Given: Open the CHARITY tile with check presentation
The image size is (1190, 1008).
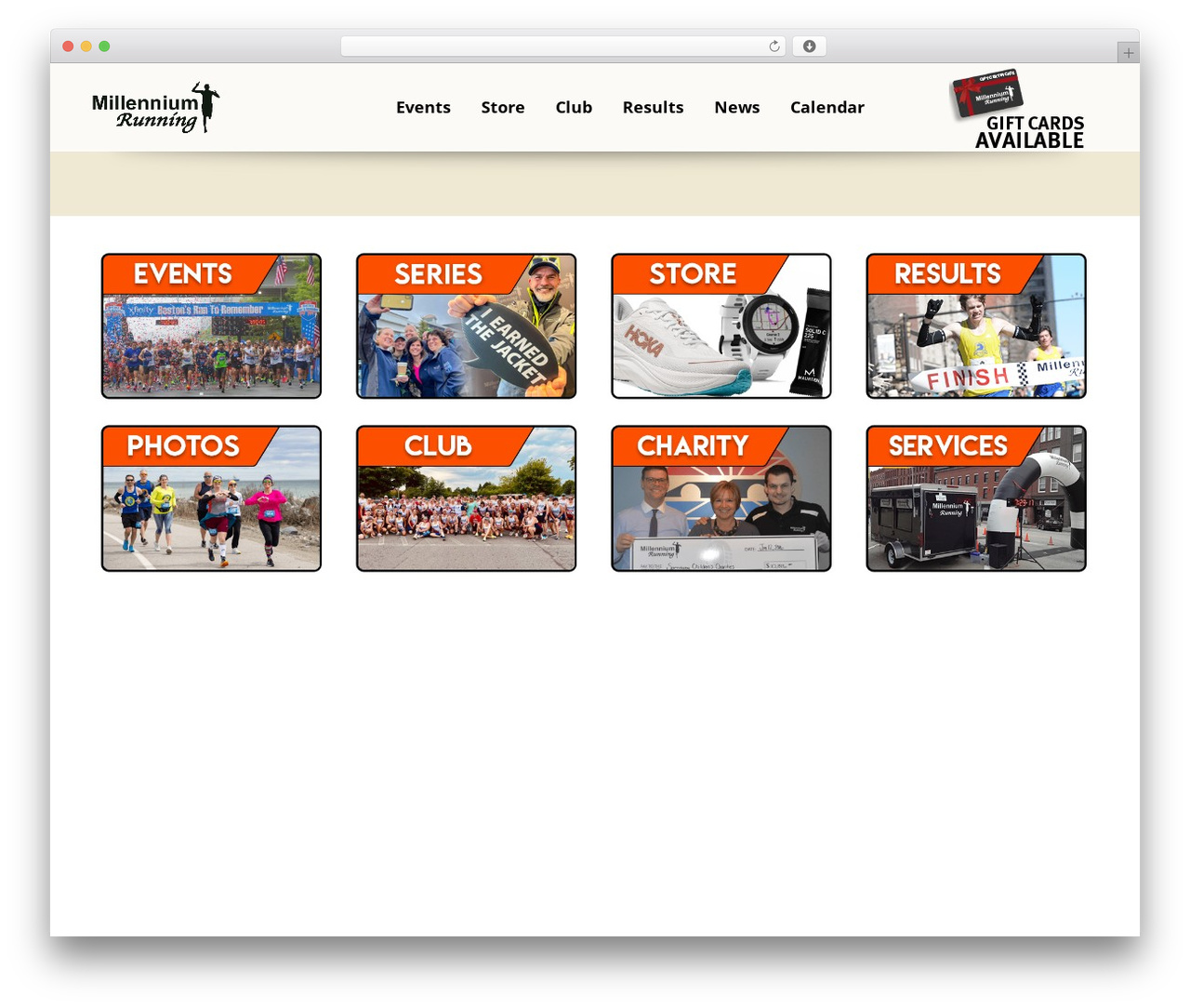Looking at the screenshot, I should pyautogui.click(x=721, y=498).
